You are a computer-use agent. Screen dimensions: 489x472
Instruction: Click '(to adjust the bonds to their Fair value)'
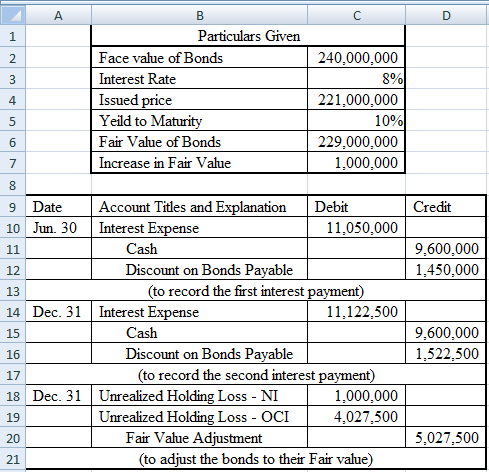[x=256, y=459]
